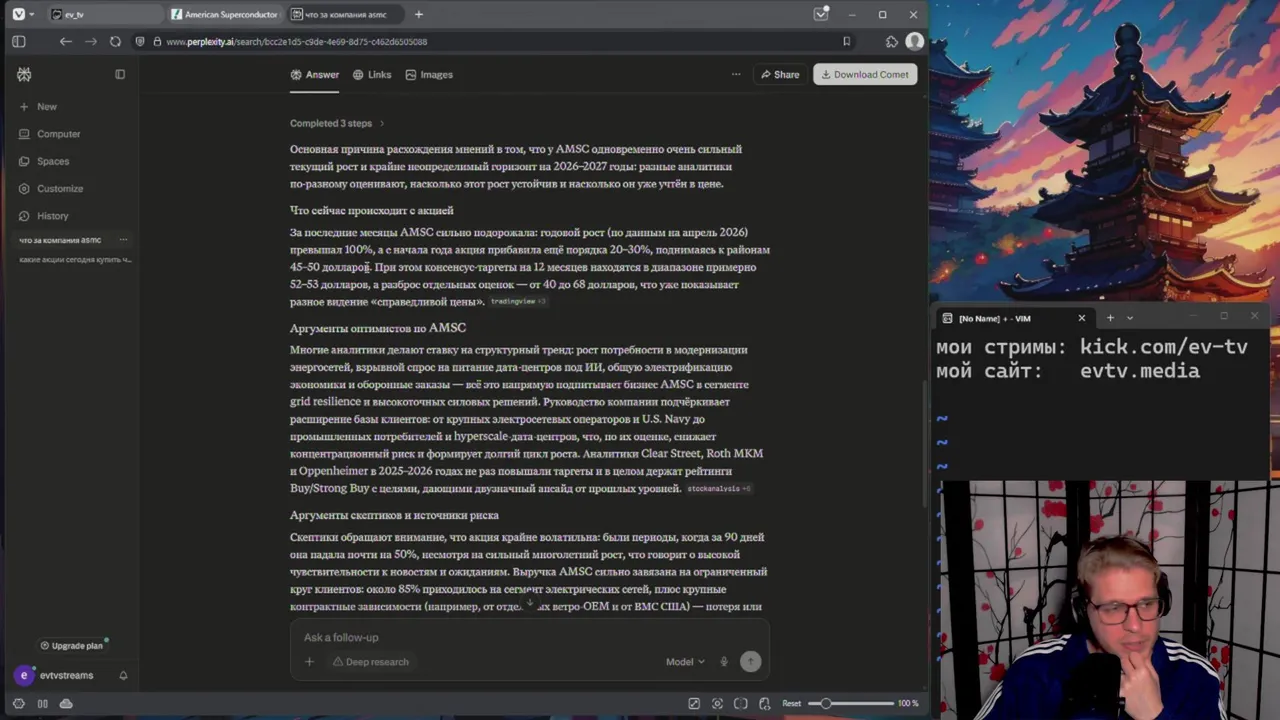The image size is (1280, 720).
Task: Open more options three-dot menu
Action: (736, 74)
